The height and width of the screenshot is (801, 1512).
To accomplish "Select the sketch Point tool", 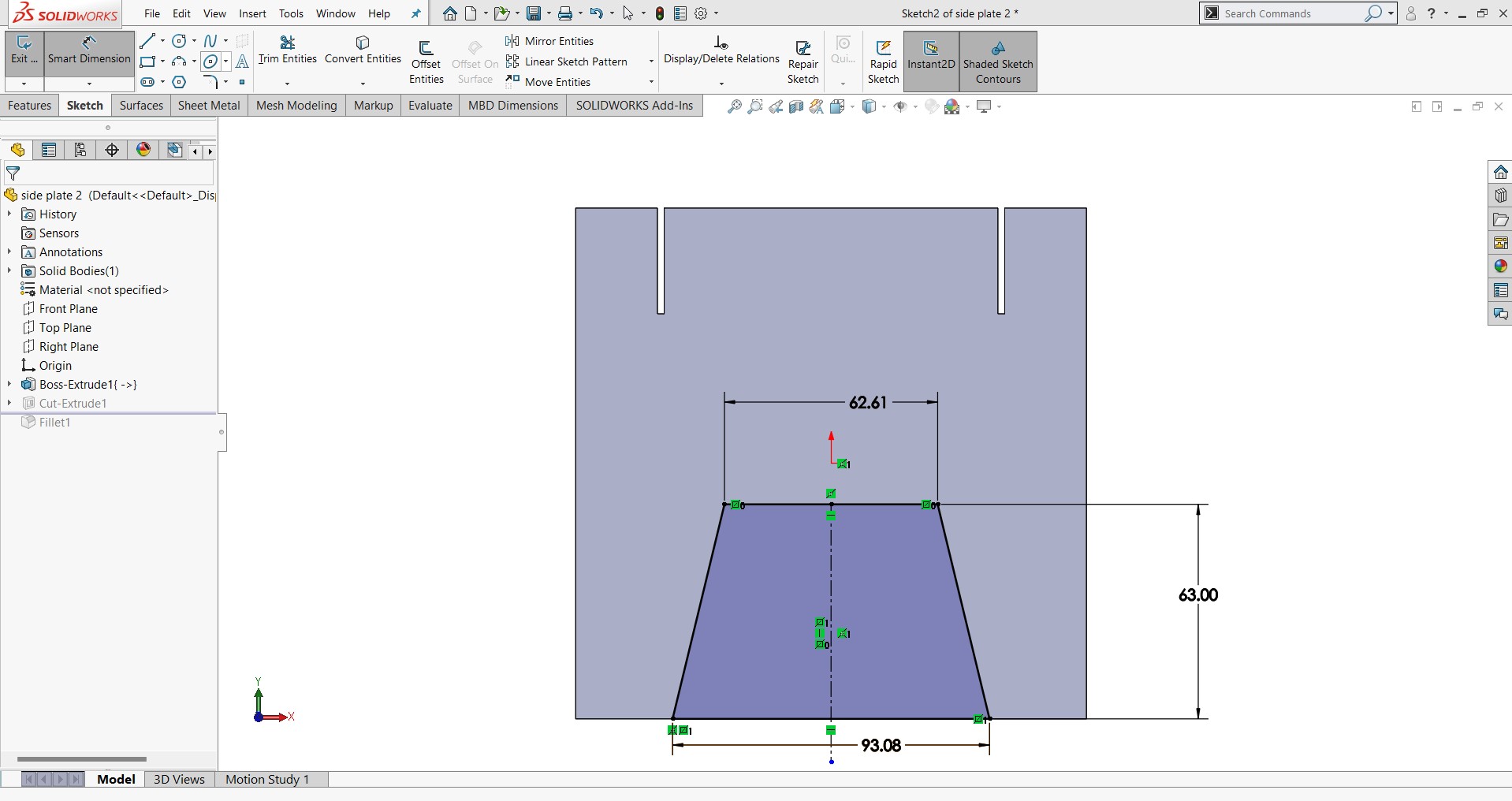I will 242,82.
